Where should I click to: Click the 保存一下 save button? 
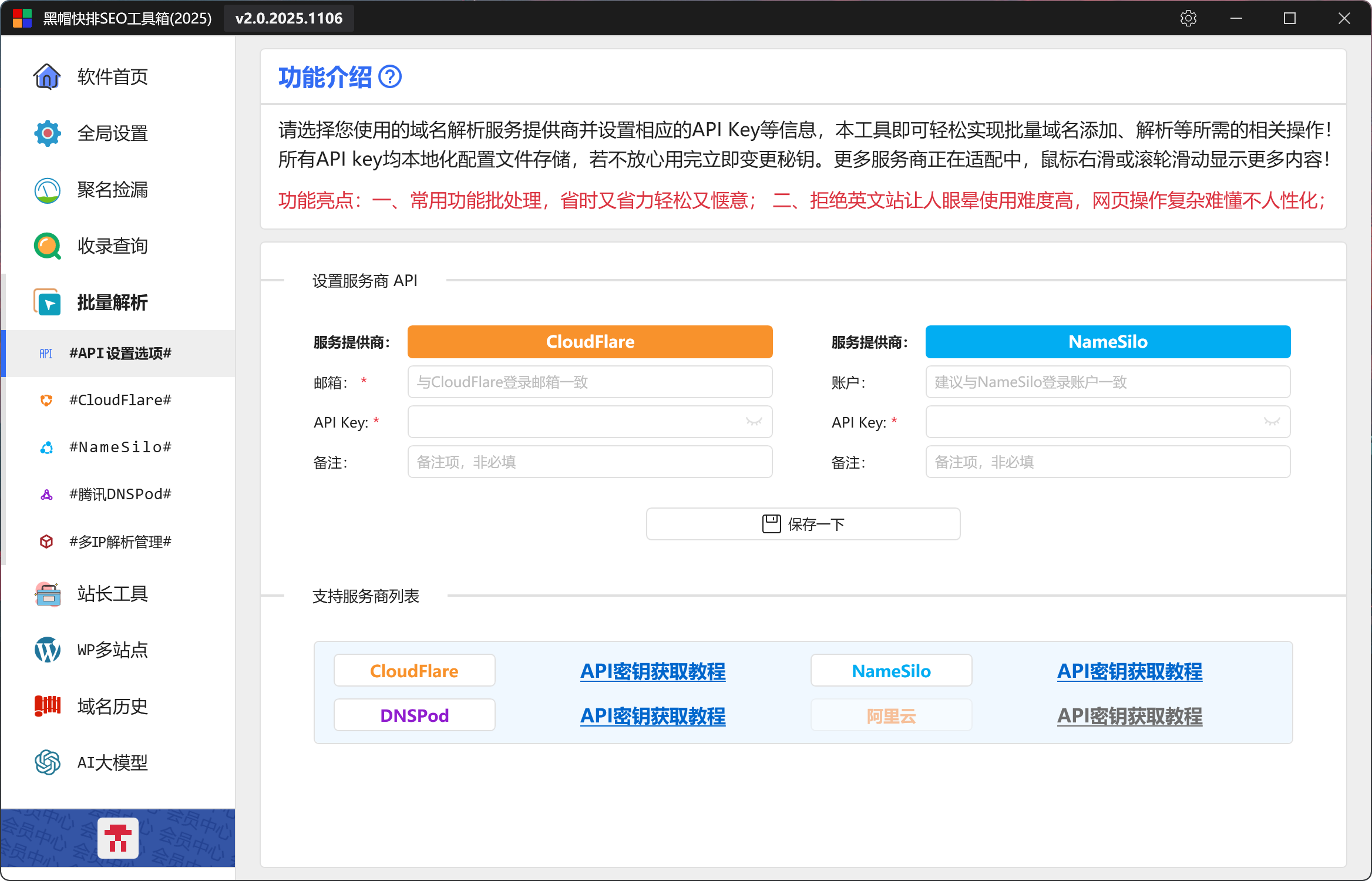[803, 524]
